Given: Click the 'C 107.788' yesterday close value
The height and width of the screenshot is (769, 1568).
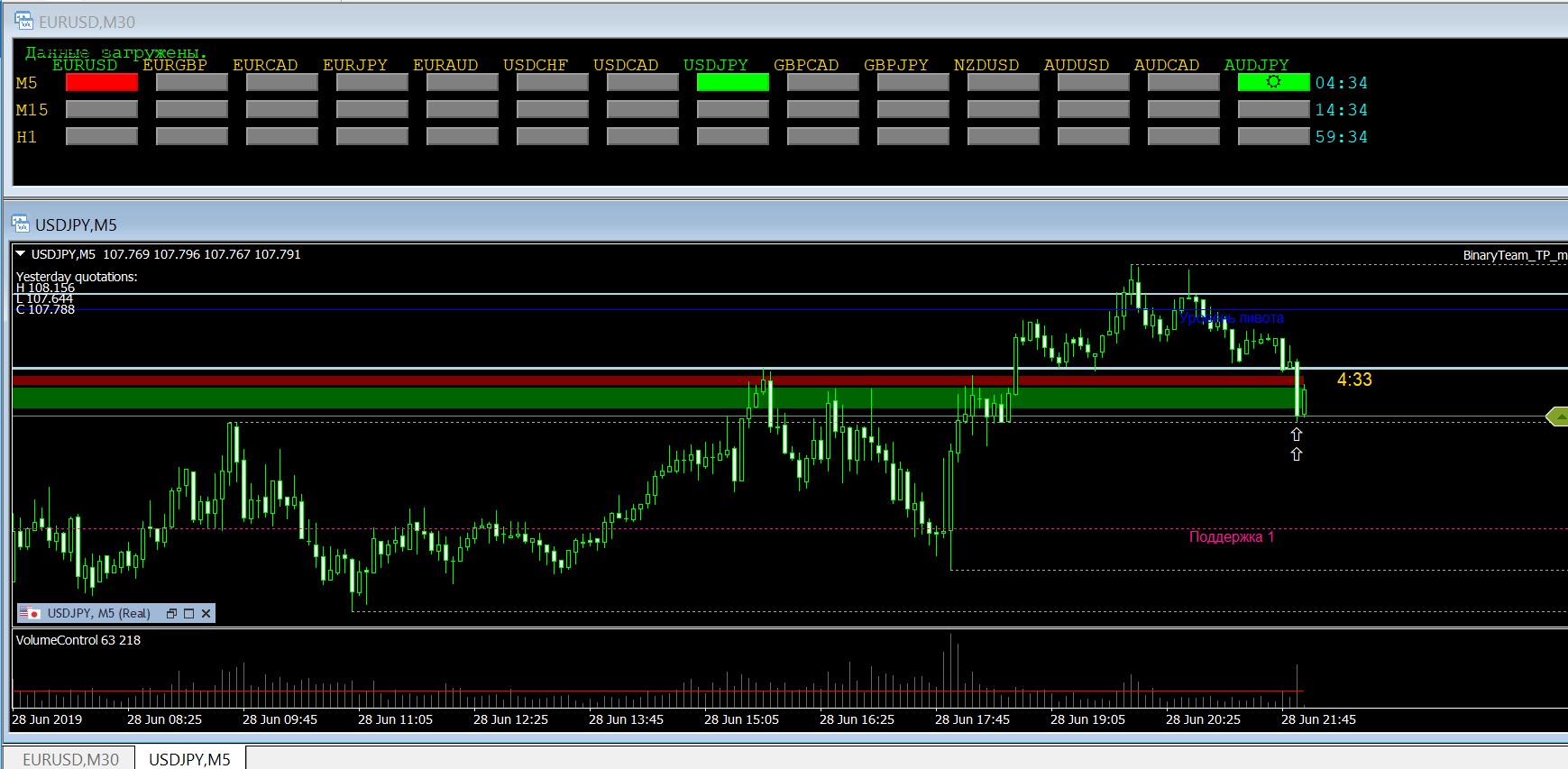Looking at the screenshot, I should tap(46, 309).
